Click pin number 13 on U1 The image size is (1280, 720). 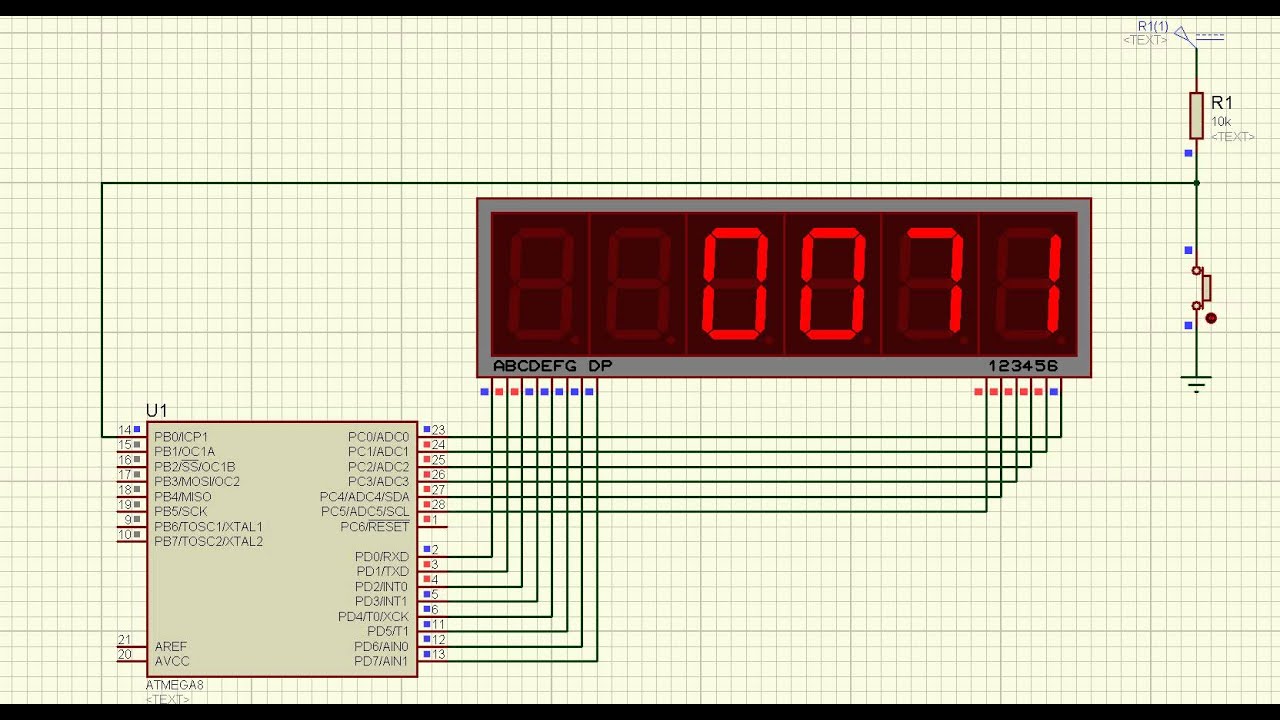(x=438, y=655)
